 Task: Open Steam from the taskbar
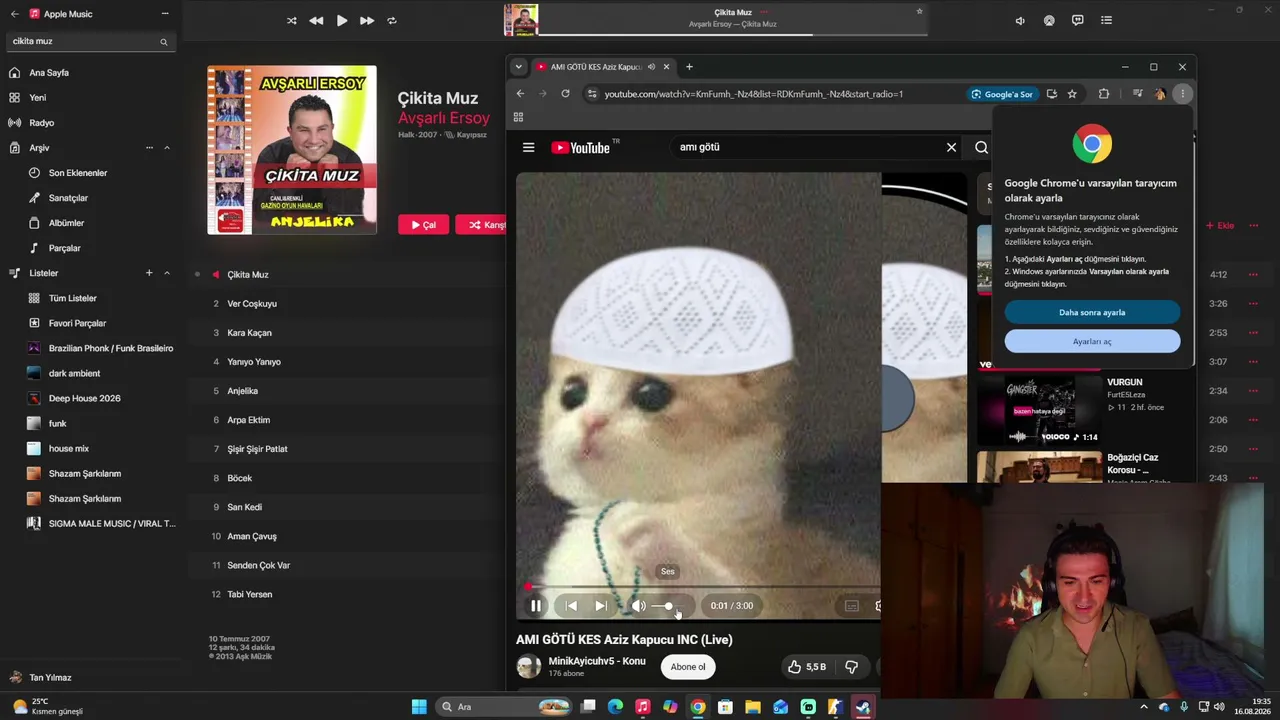(862, 707)
